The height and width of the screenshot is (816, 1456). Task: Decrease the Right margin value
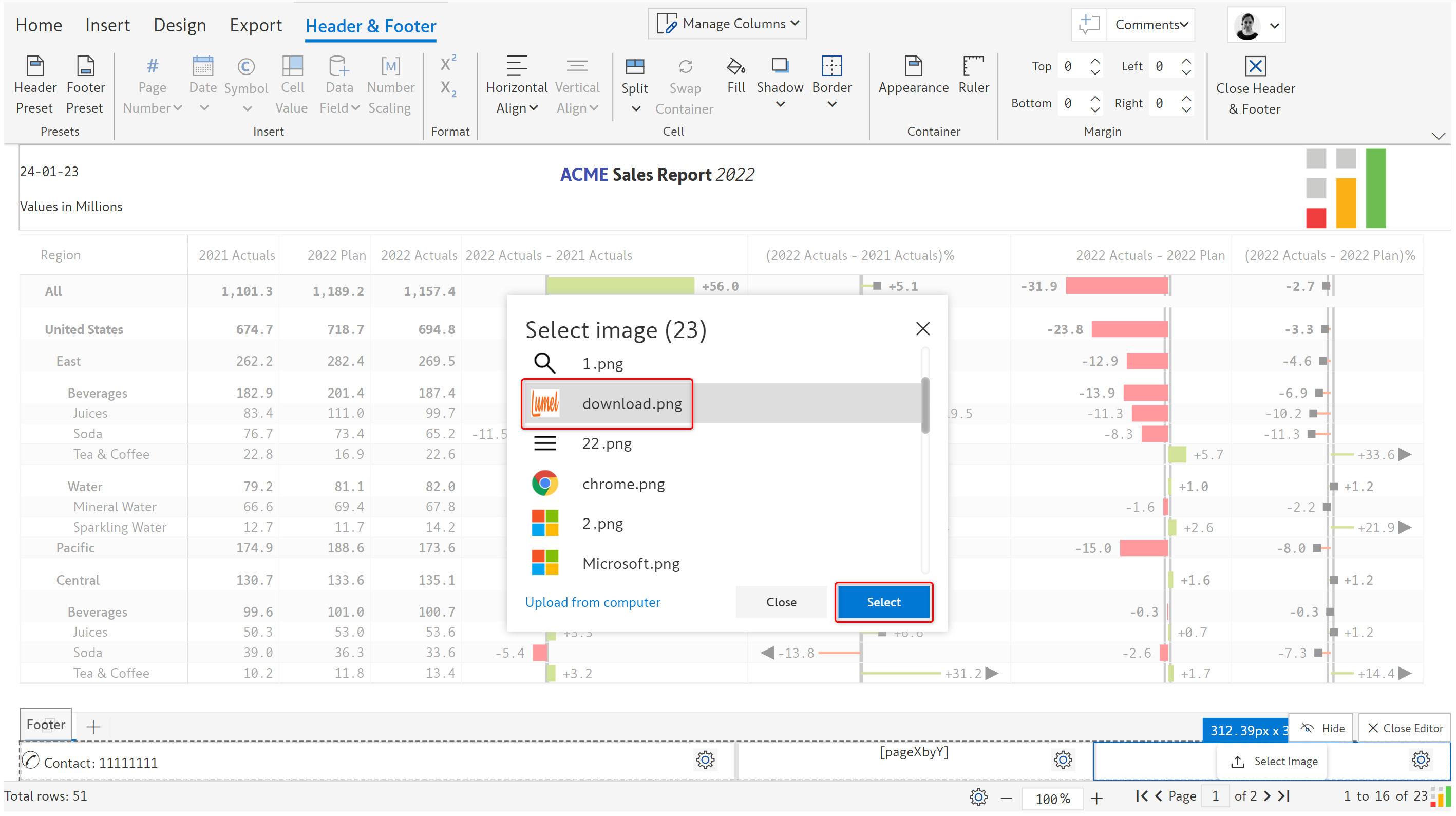coord(1186,109)
